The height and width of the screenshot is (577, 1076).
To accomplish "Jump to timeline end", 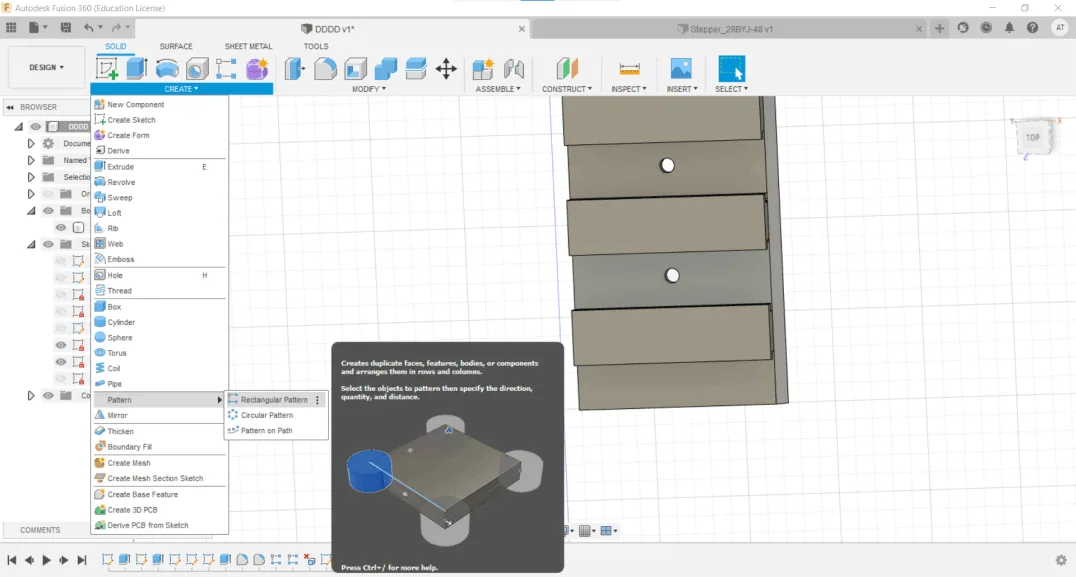I will (x=82, y=561).
